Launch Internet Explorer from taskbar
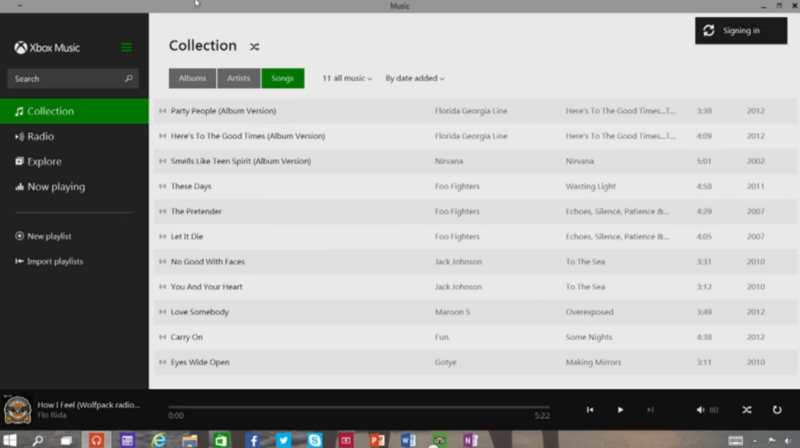 [159, 440]
